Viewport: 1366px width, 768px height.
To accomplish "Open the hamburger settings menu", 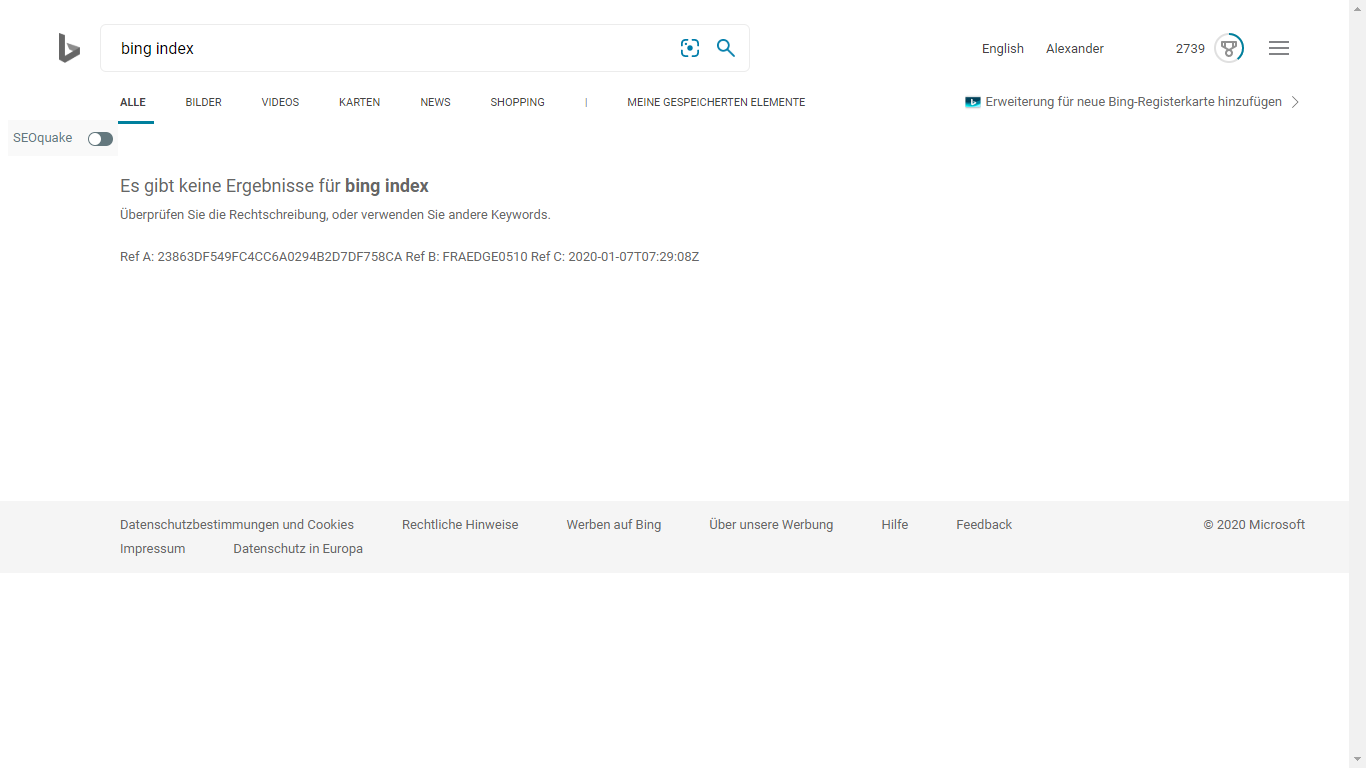I will click(1279, 48).
